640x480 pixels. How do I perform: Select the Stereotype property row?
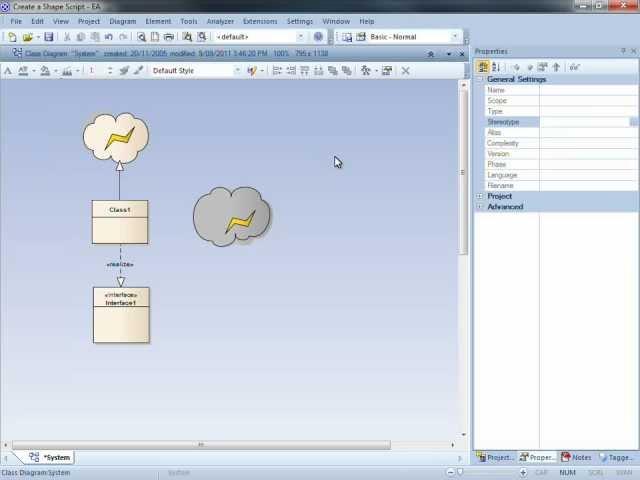tap(561, 122)
